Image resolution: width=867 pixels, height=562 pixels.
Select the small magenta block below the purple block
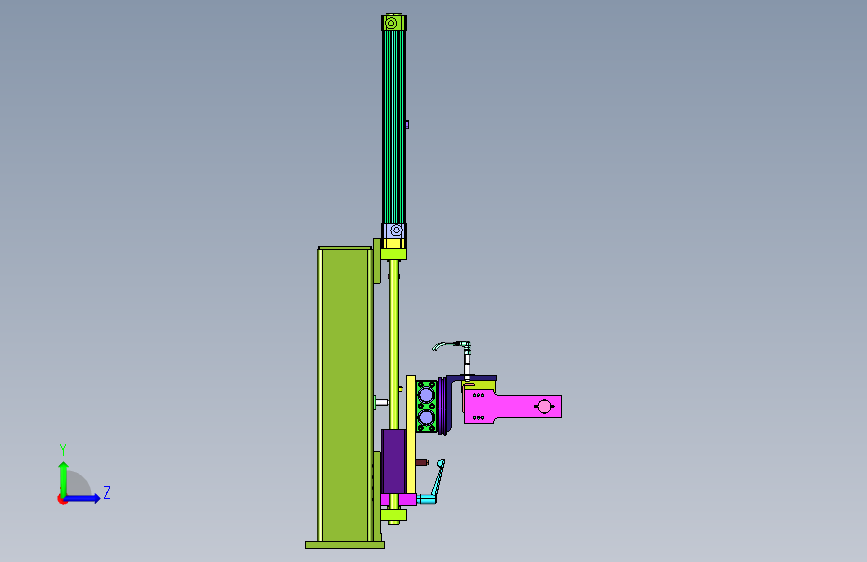point(399,500)
